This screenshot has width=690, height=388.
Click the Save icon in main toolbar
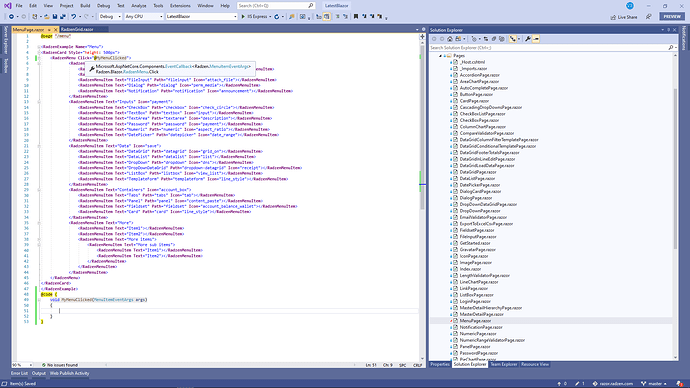(55, 17)
